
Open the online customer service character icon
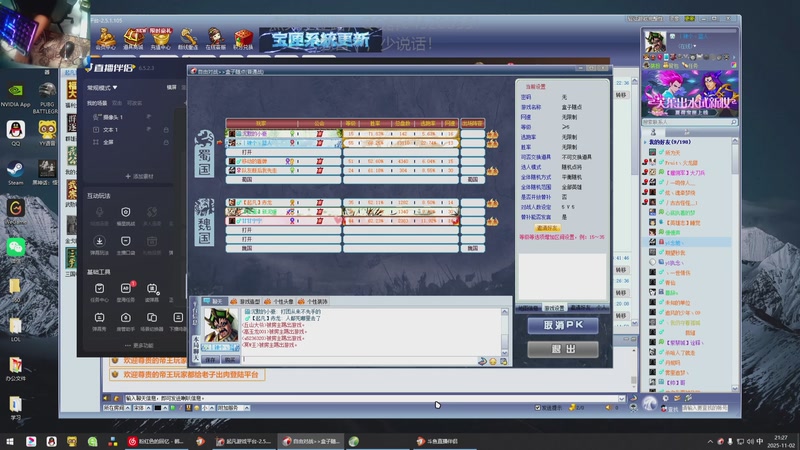pos(215,39)
